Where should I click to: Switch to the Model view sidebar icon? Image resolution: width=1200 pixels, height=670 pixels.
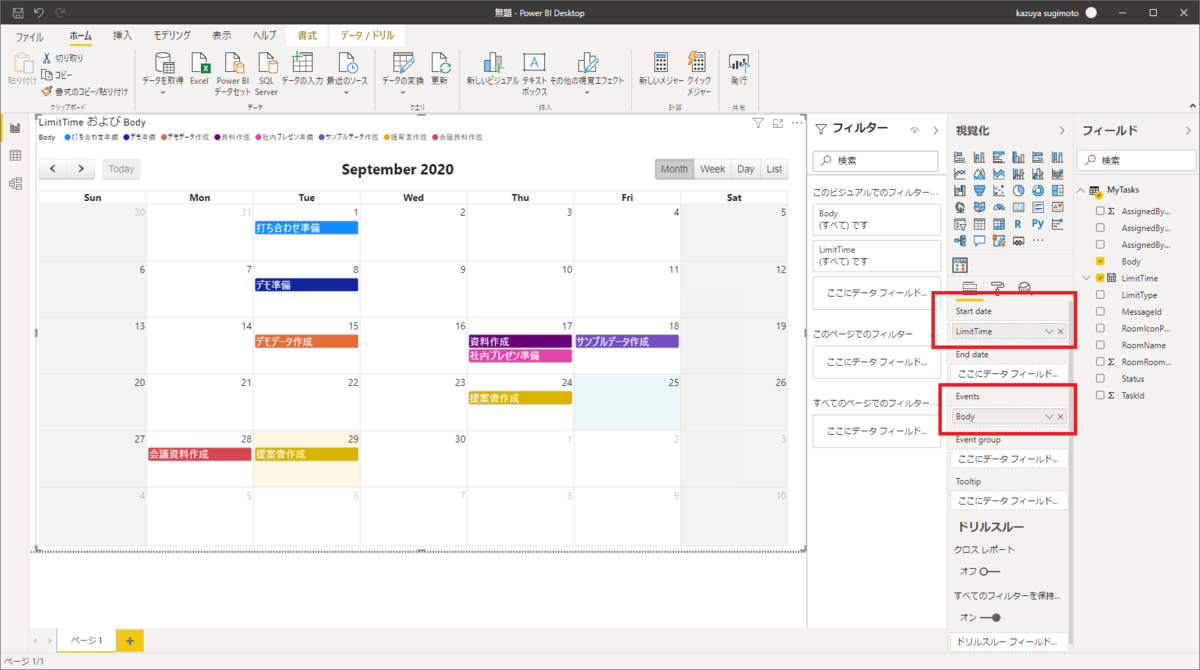tap(15, 183)
